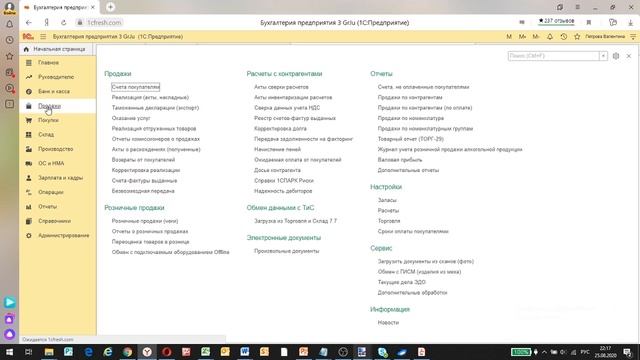Reload the page in browser
This screenshot has height=360, width=640.
click(x=63, y=22)
